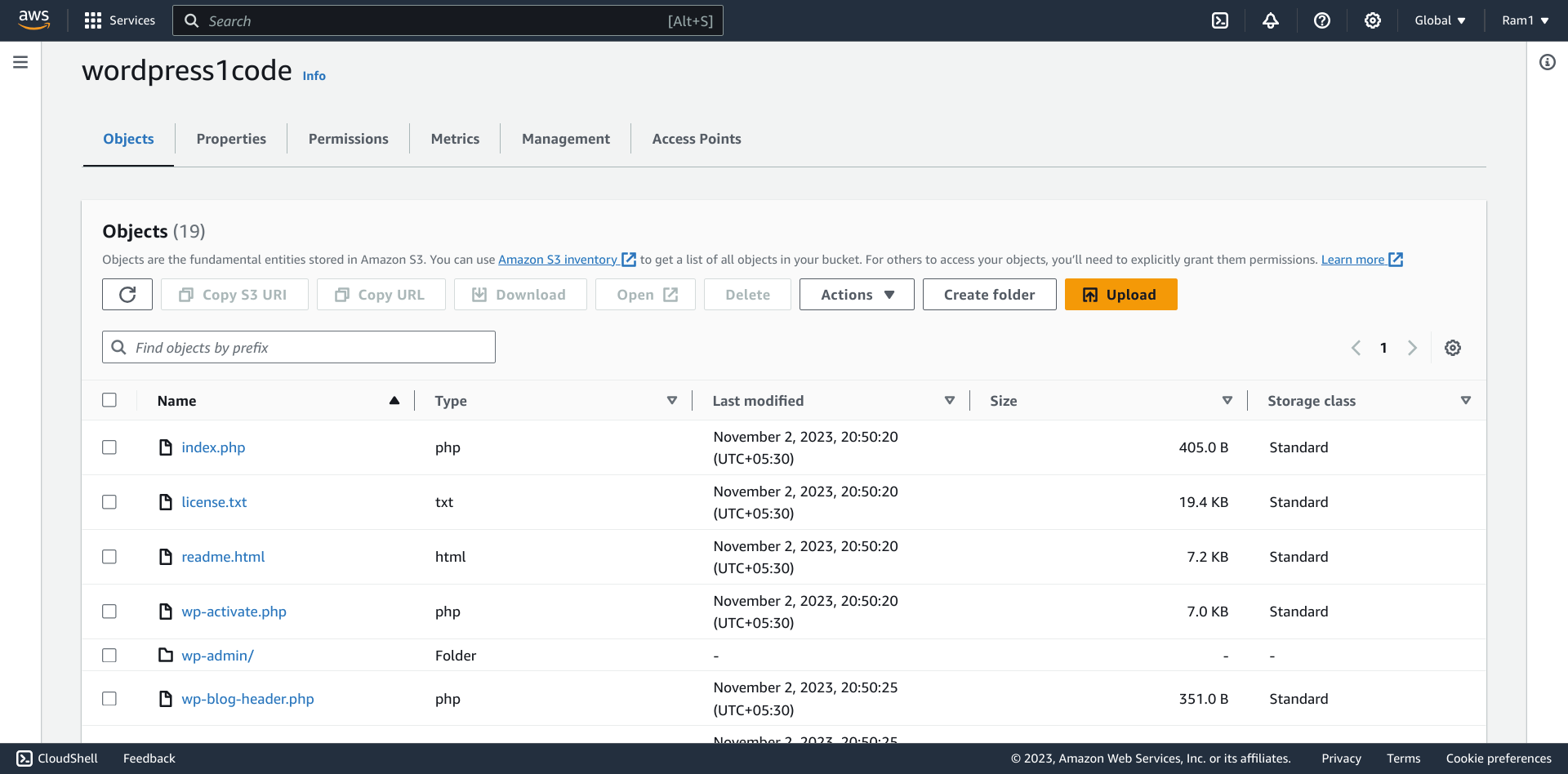
Task: Open the help question mark icon
Action: click(1322, 20)
